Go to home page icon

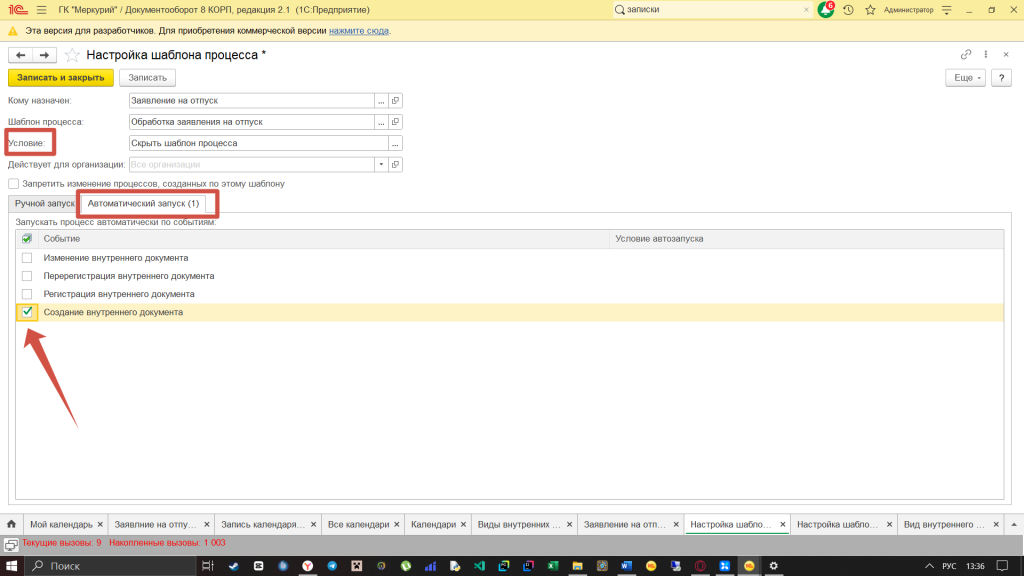[13, 524]
